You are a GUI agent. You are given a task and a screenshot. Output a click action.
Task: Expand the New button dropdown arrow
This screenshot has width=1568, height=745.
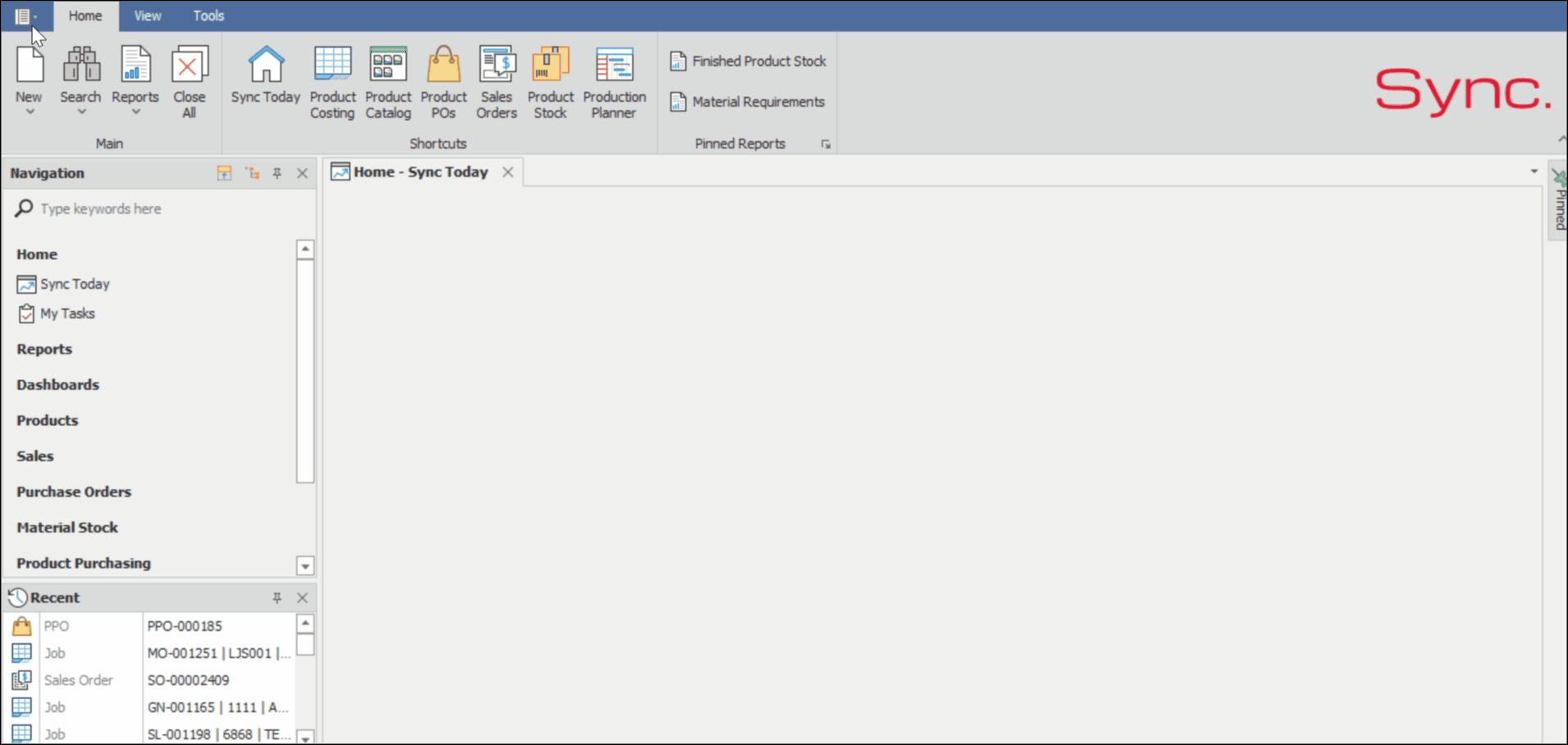30,112
